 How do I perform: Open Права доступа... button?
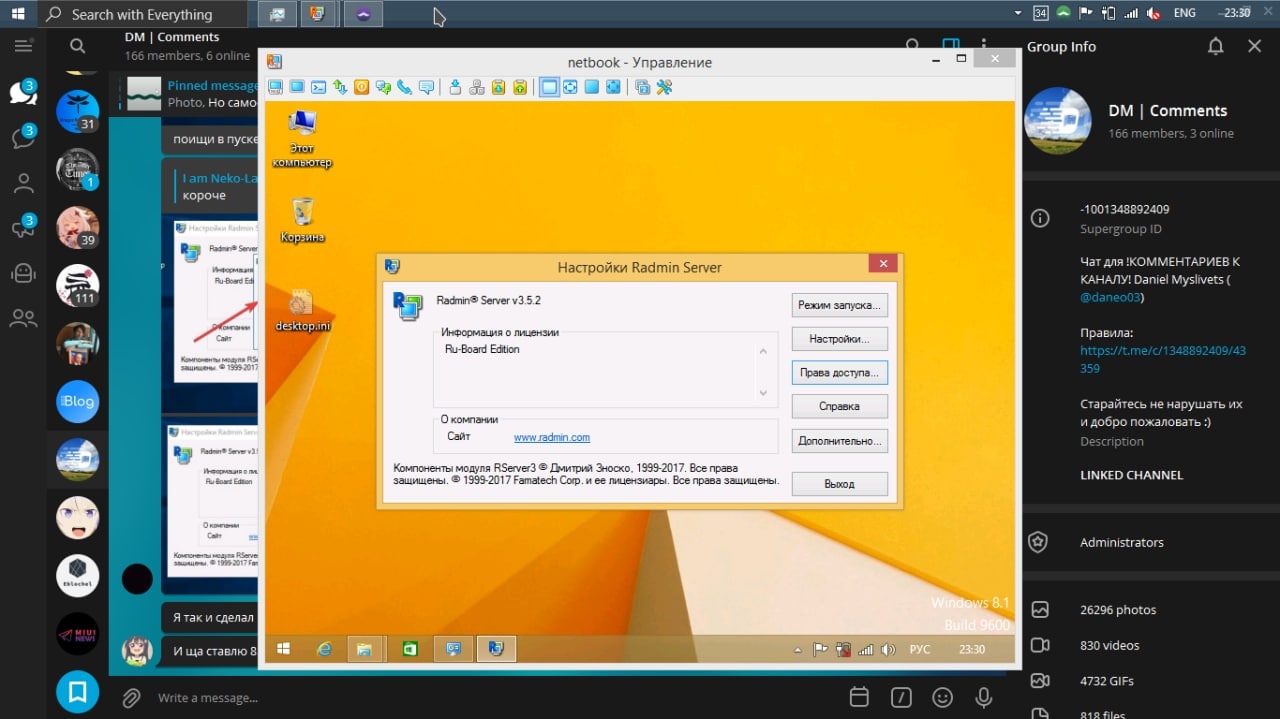pyautogui.click(x=839, y=373)
